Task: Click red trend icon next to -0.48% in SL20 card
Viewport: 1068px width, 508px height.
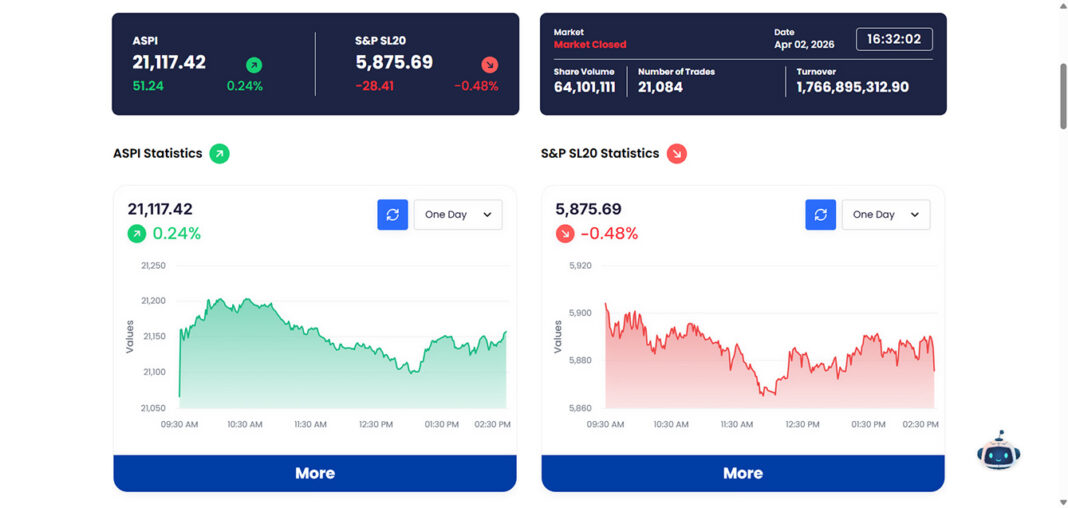Action: tap(564, 234)
